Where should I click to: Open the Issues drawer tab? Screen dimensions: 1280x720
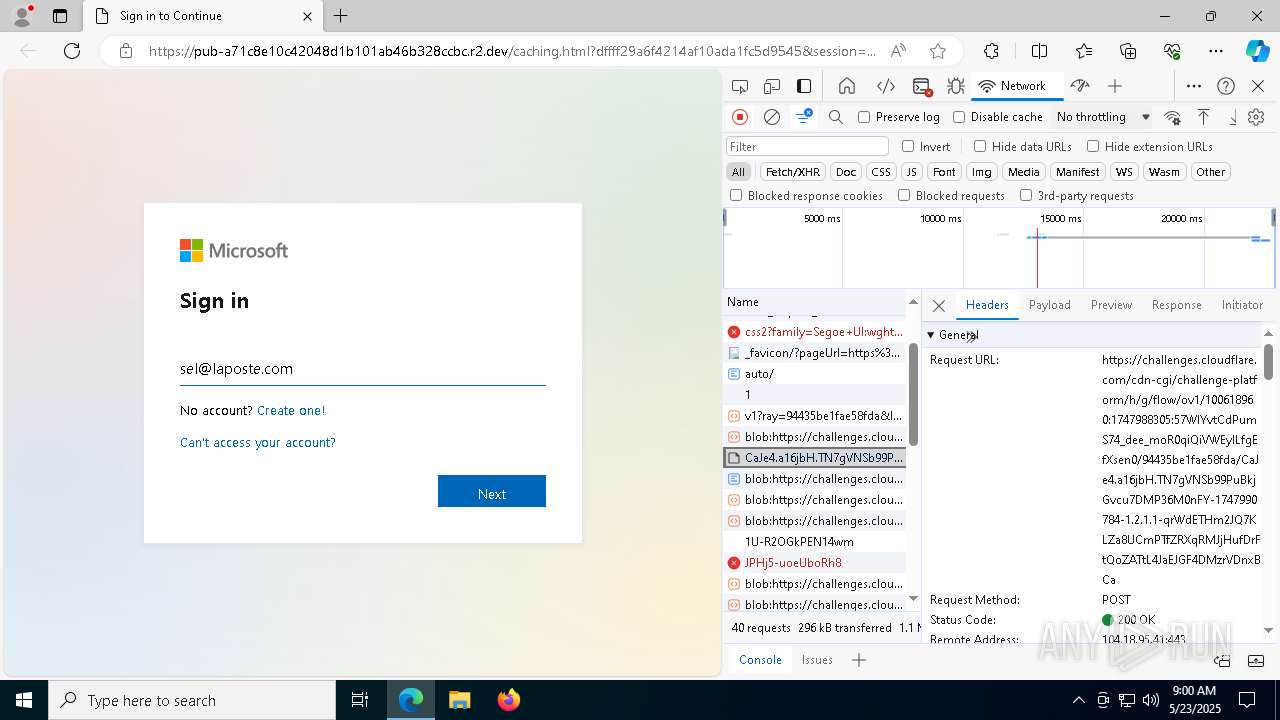pos(817,660)
